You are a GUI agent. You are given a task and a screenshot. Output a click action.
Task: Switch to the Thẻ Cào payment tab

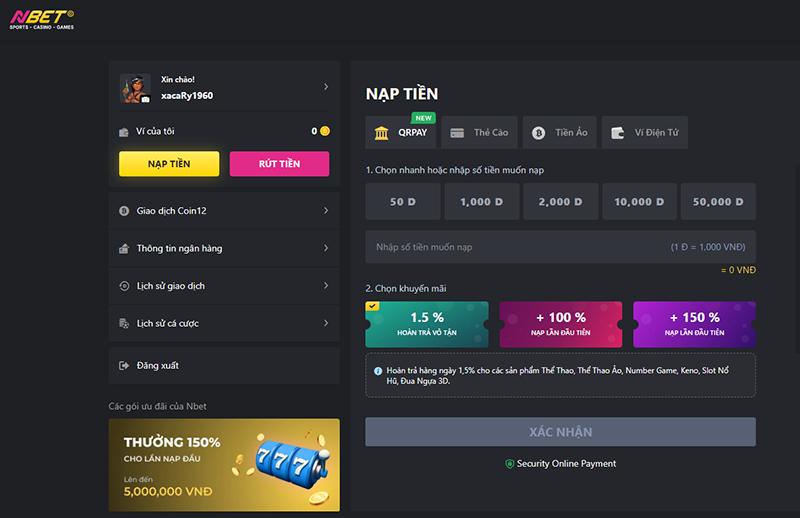tap(479, 132)
